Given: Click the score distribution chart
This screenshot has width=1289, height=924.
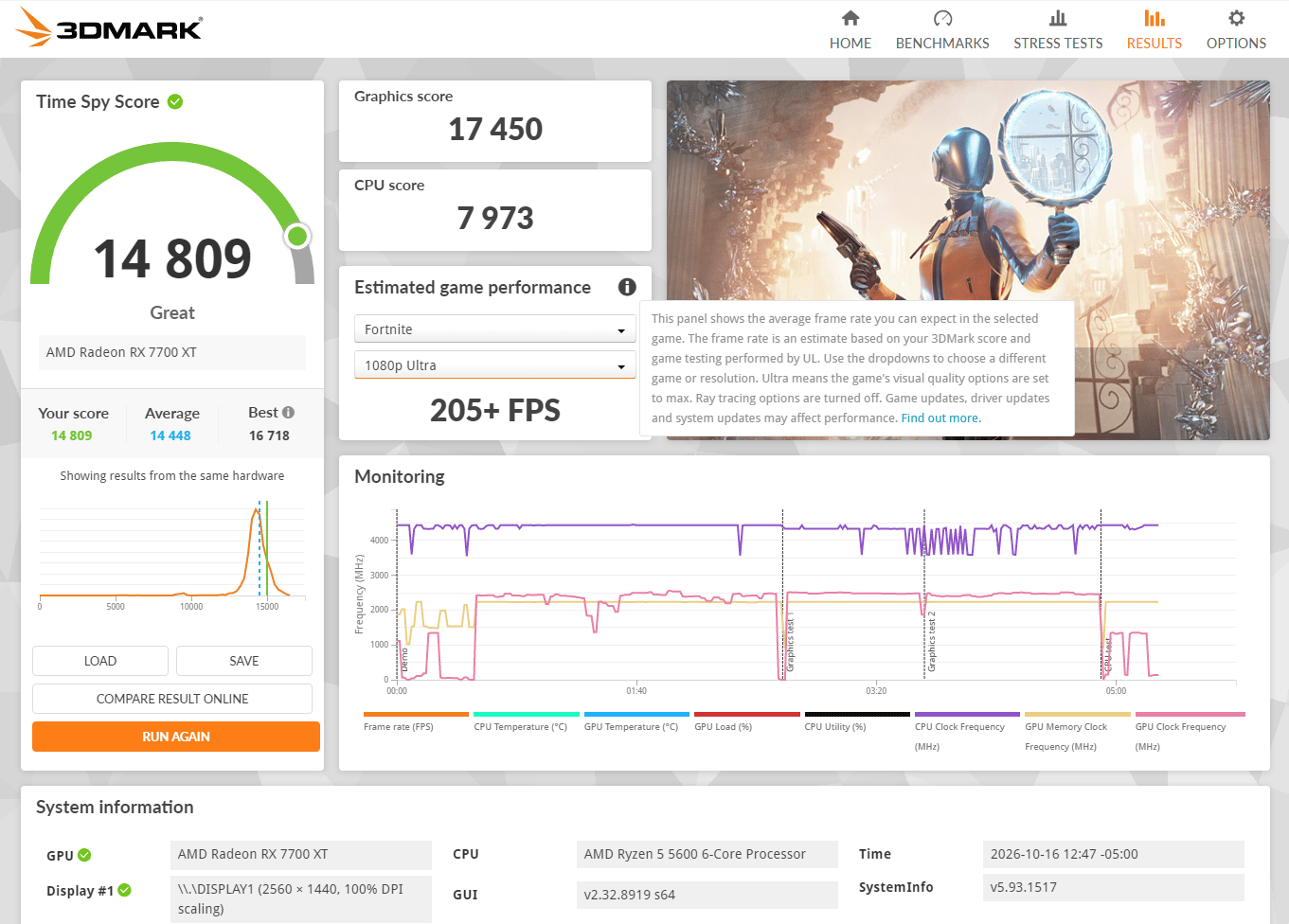Looking at the screenshot, I should 172,555.
